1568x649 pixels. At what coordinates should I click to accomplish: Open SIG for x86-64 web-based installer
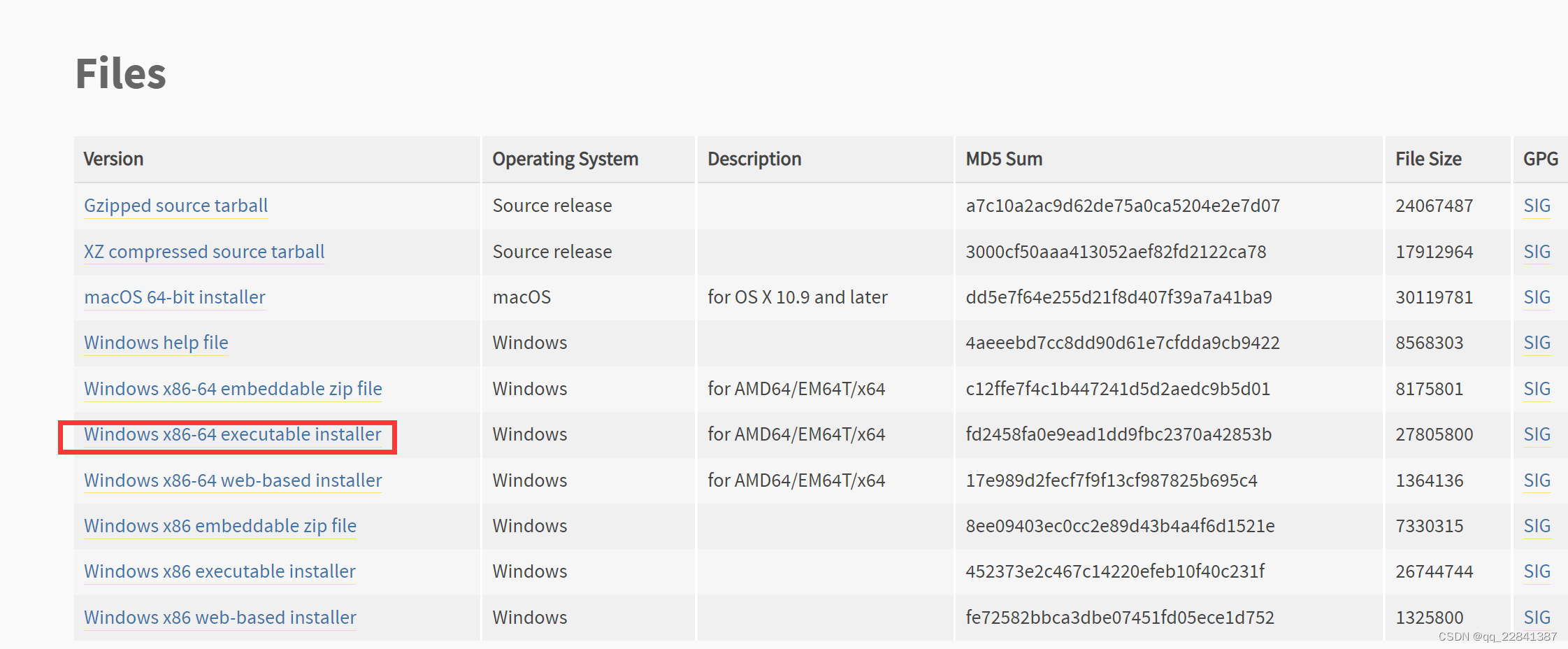1537,480
